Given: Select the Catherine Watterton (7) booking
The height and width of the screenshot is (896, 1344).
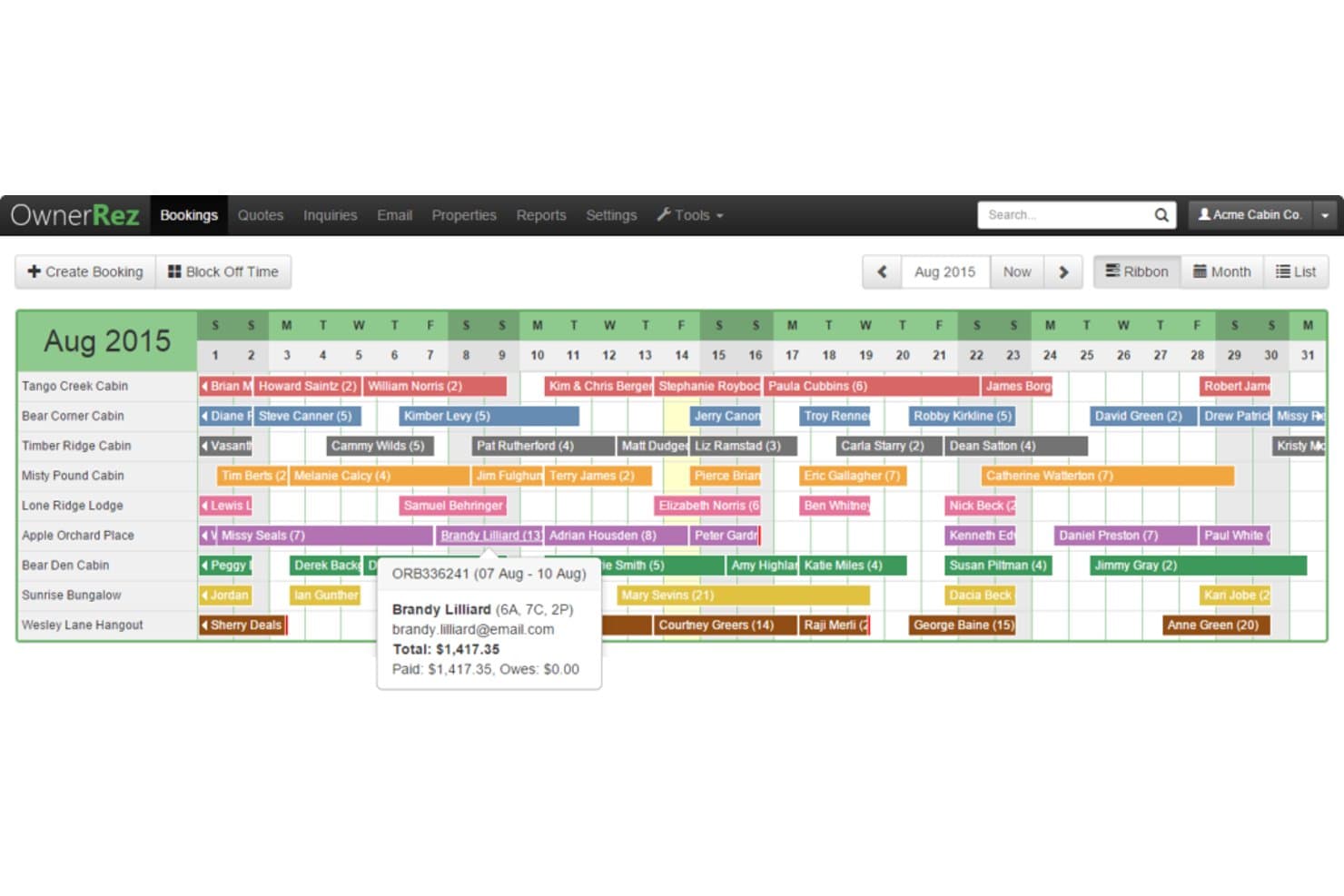Looking at the screenshot, I should pyautogui.click(x=1108, y=476).
